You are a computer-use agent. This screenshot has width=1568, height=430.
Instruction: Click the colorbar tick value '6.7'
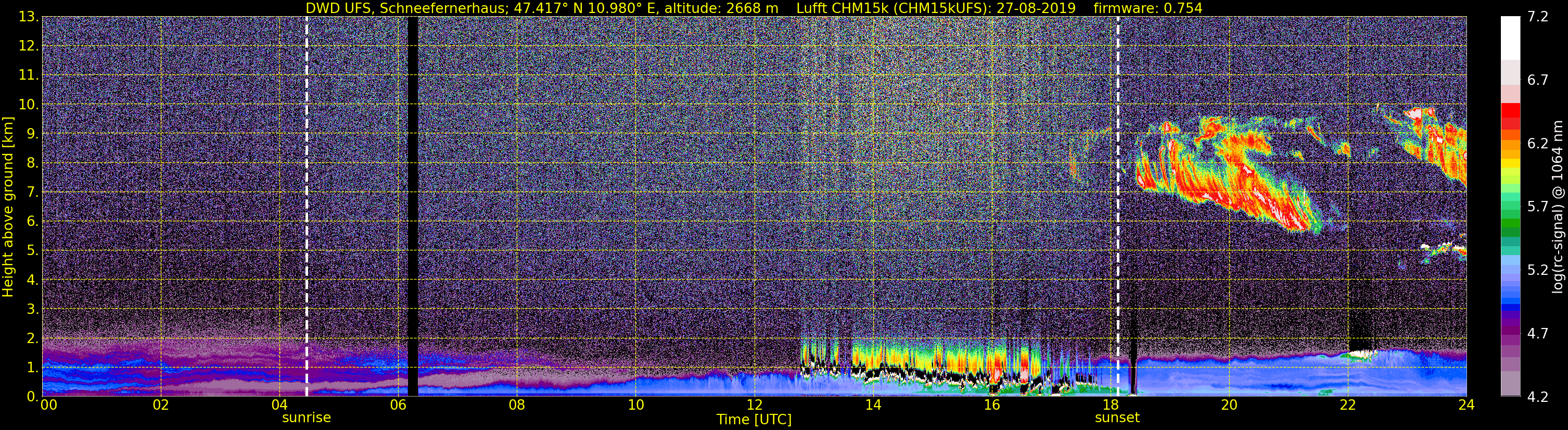(x=1538, y=80)
